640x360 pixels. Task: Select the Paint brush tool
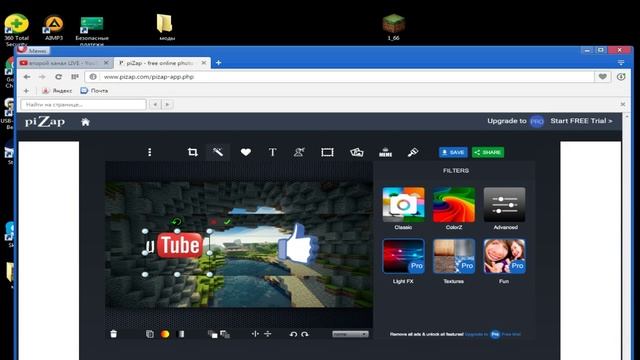[x=413, y=152]
